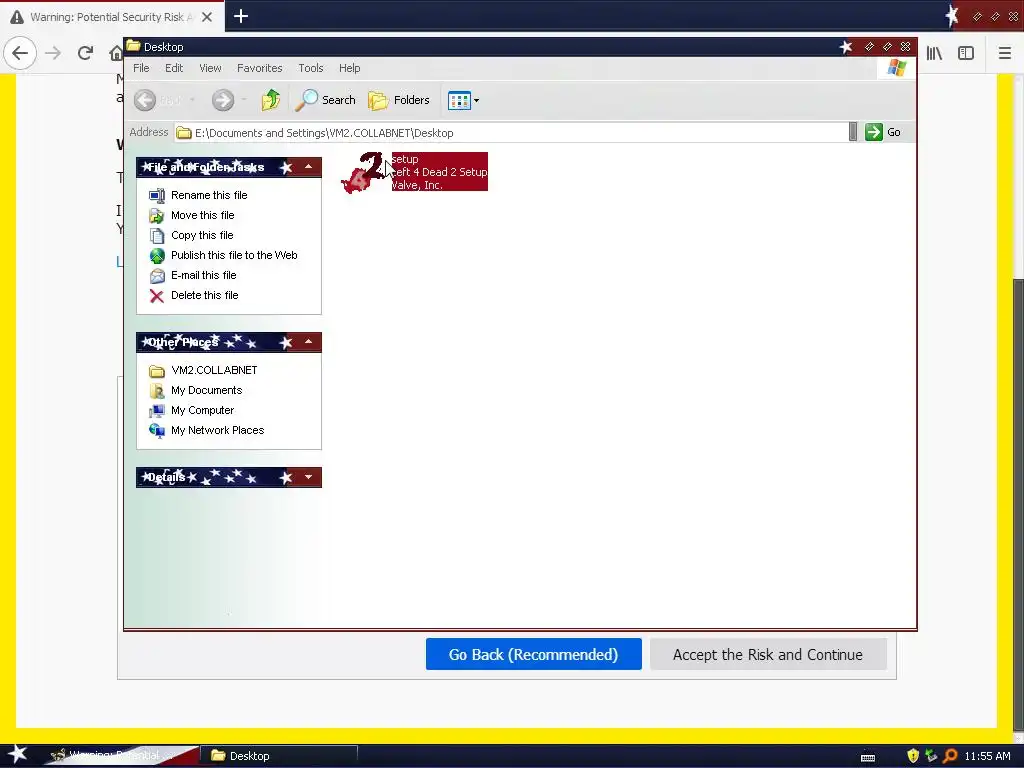Click the My Network Places icon
The width and height of the screenshot is (1024, 768).
[x=157, y=430]
